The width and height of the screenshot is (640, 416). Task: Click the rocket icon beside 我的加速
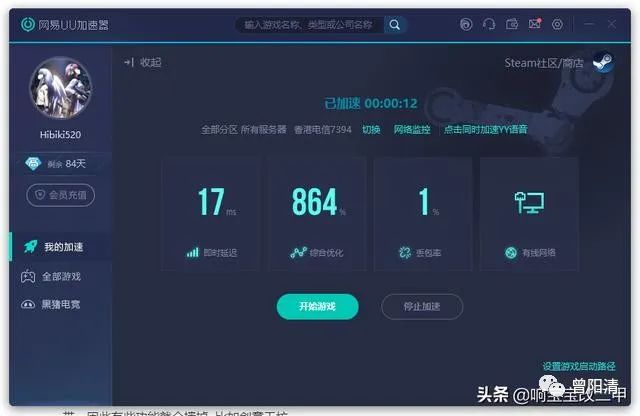(x=31, y=246)
